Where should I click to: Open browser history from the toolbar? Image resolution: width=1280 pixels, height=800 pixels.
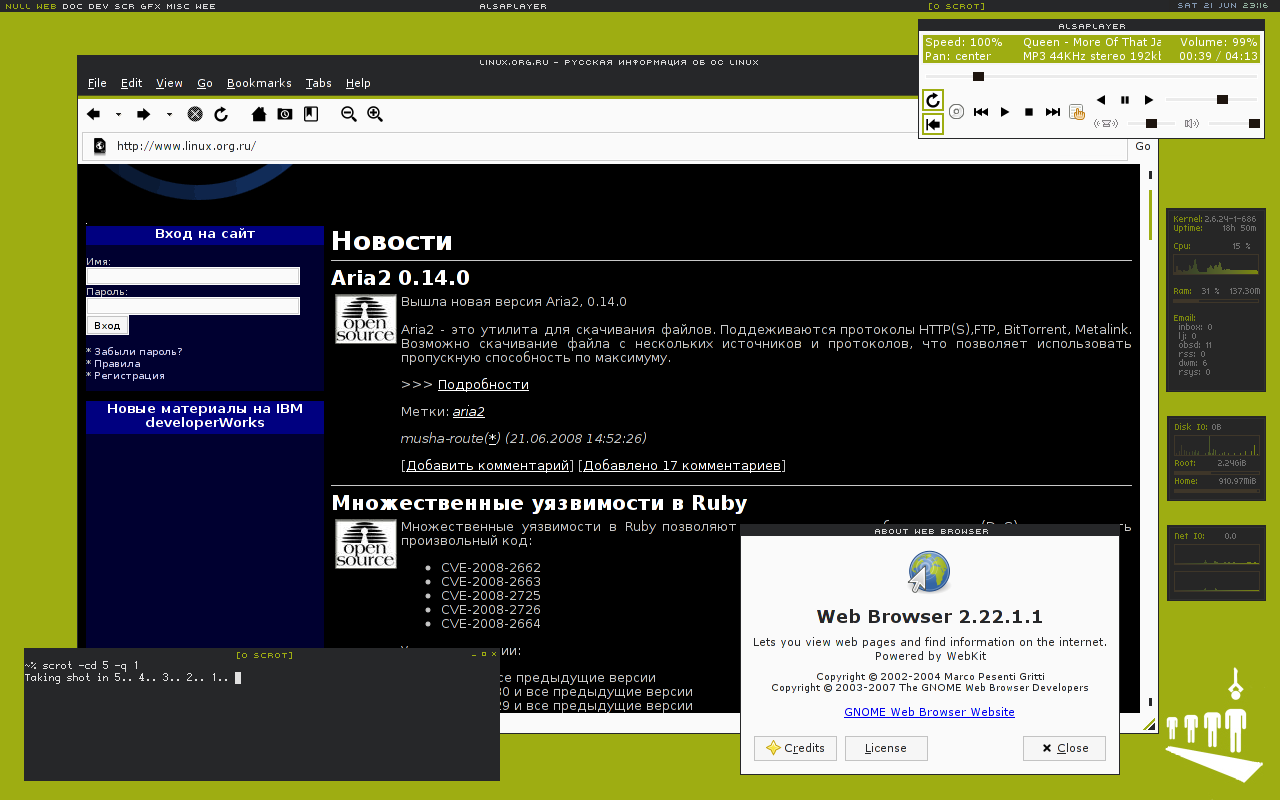click(x=285, y=114)
